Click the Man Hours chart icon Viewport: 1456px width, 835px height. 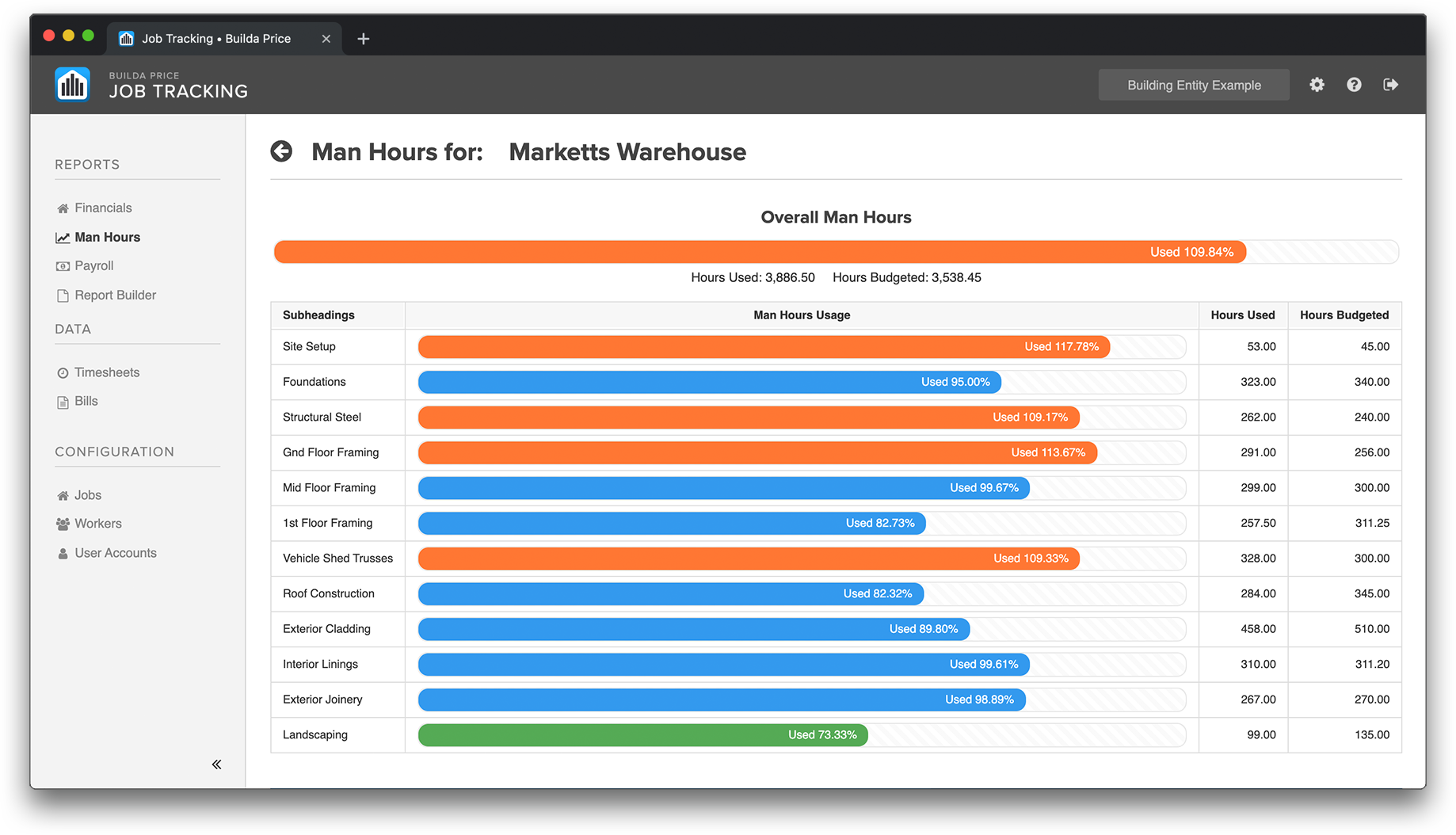[x=63, y=238]
